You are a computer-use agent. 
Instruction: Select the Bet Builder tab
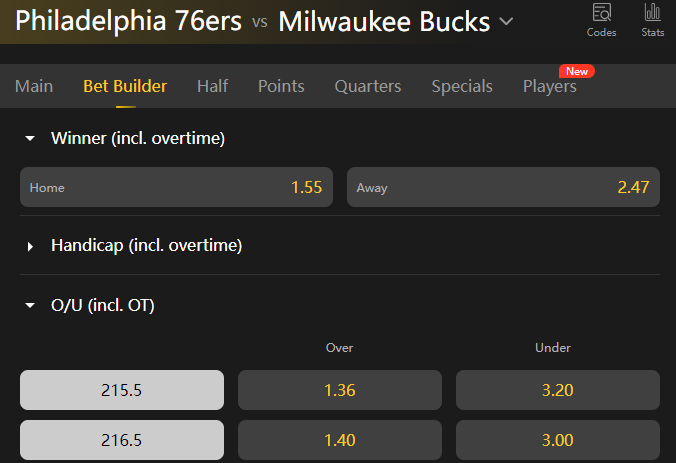point(125,86)
